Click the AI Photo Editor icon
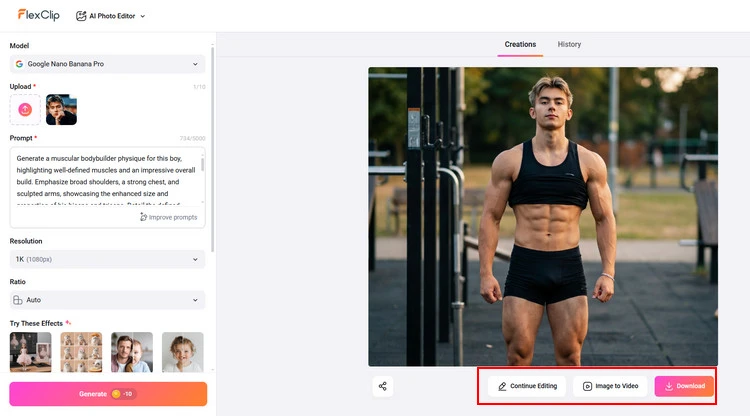 81,16
